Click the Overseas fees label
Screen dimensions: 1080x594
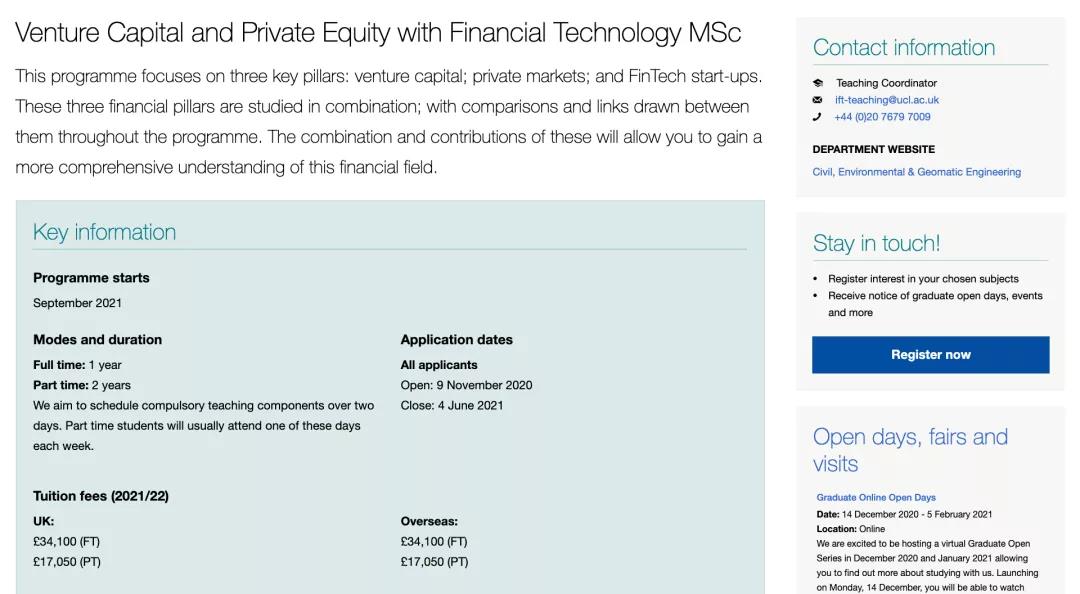(x=429, y=521)
